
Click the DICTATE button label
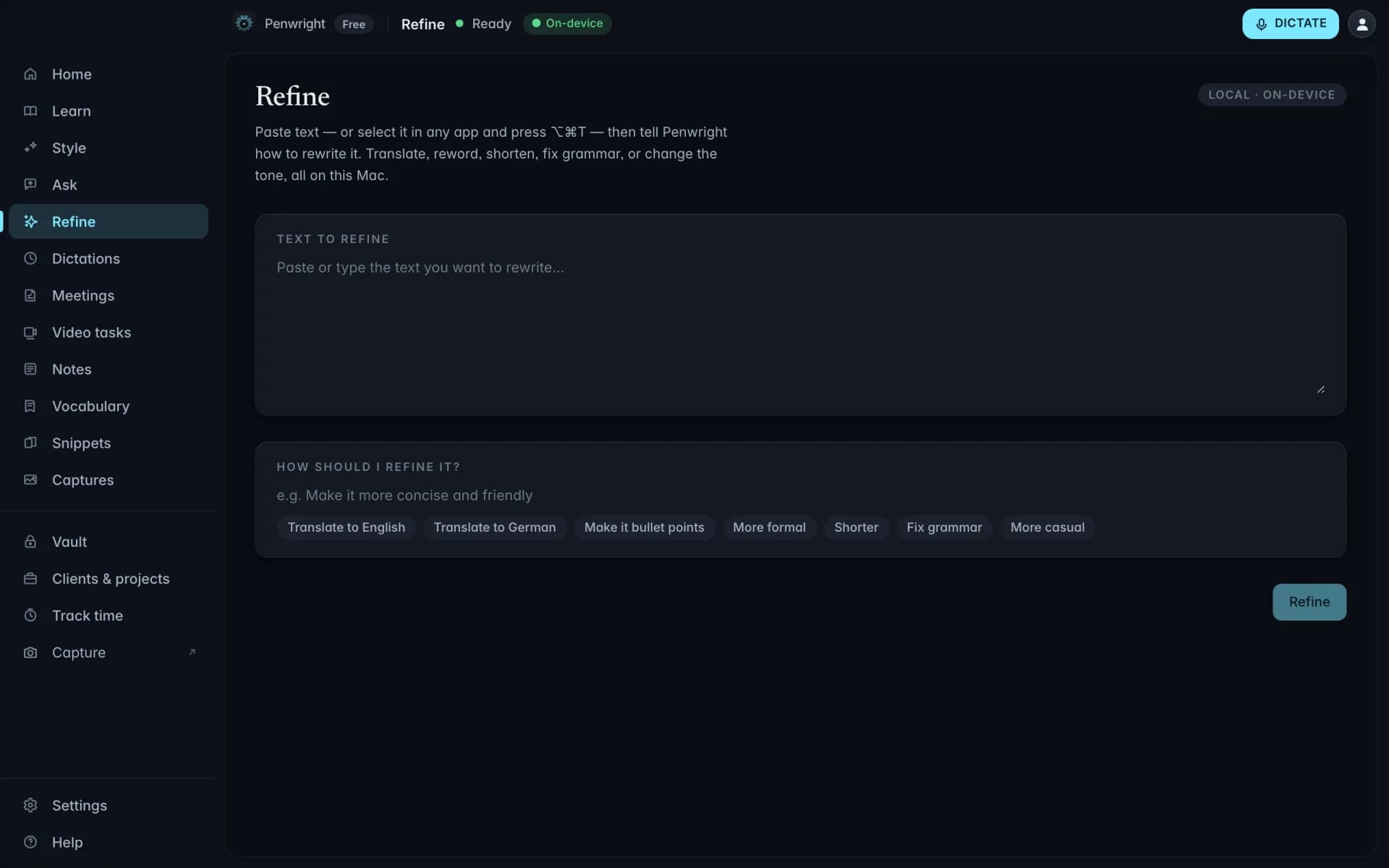[1300, 23]
